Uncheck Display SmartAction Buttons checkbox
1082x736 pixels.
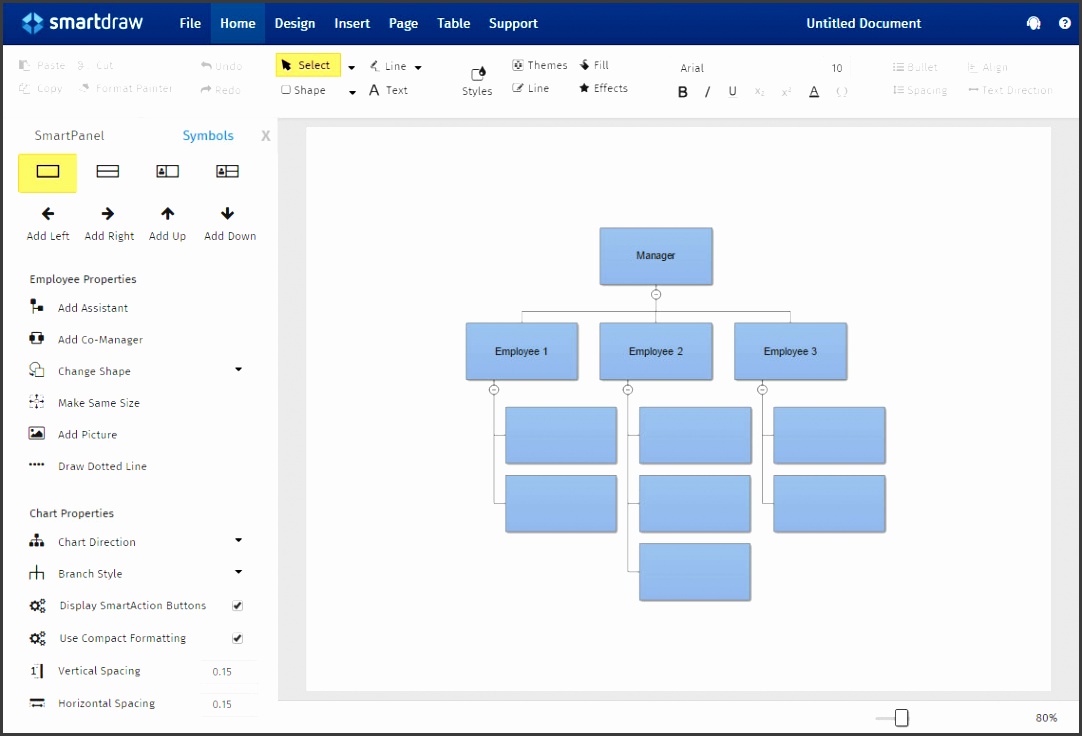coord(238,606)
